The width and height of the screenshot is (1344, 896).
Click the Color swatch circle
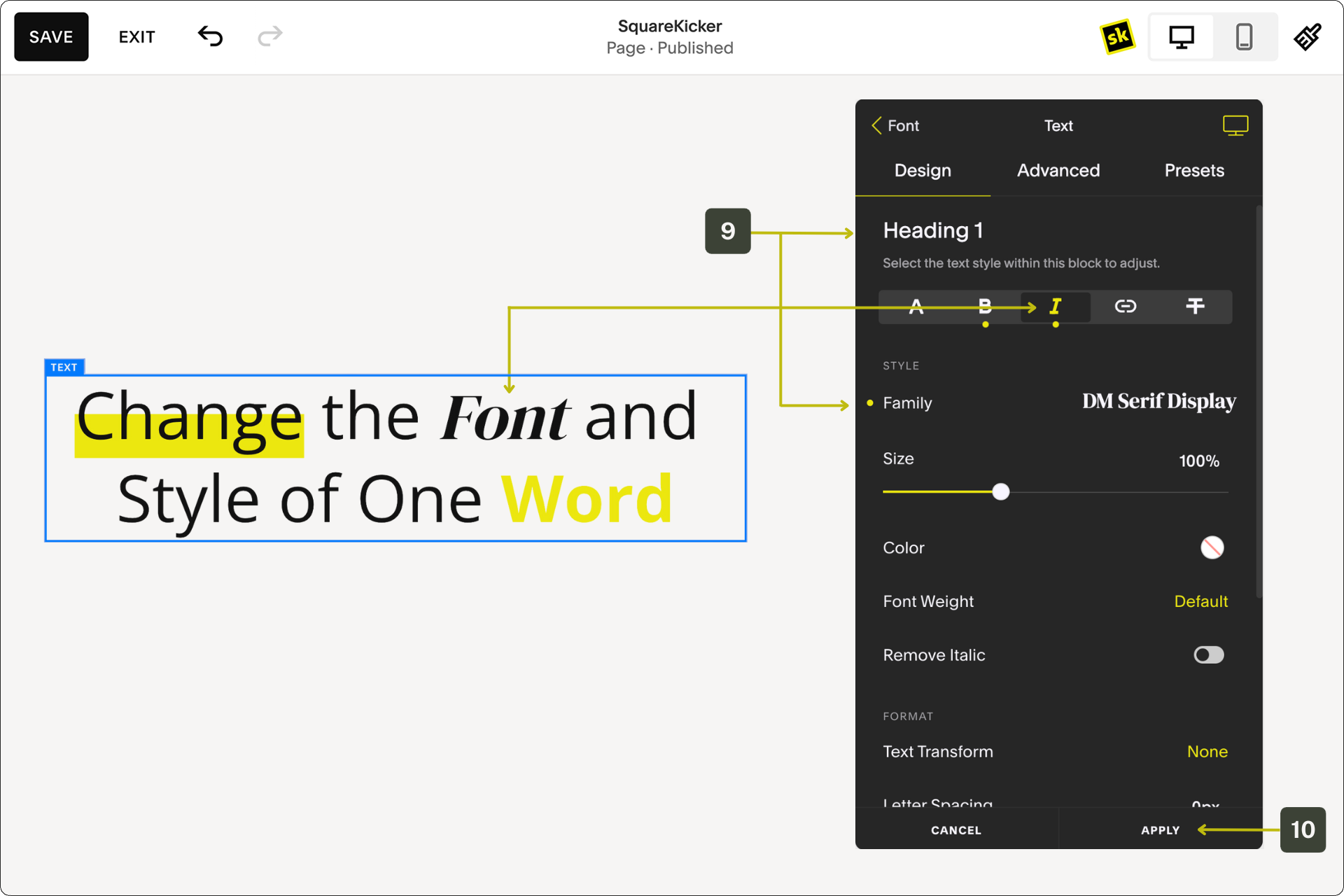point(1212,547)
